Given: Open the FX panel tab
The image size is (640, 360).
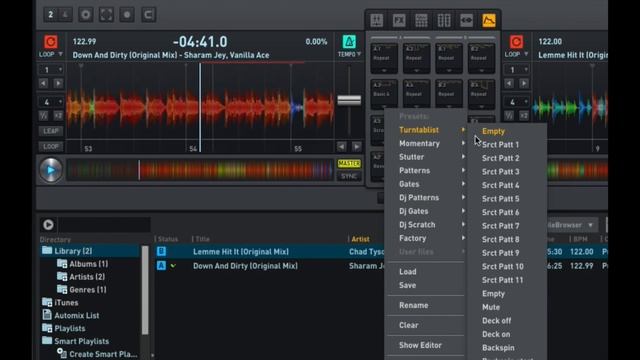Looking at the screenshot, I should [x=399, y=20].
